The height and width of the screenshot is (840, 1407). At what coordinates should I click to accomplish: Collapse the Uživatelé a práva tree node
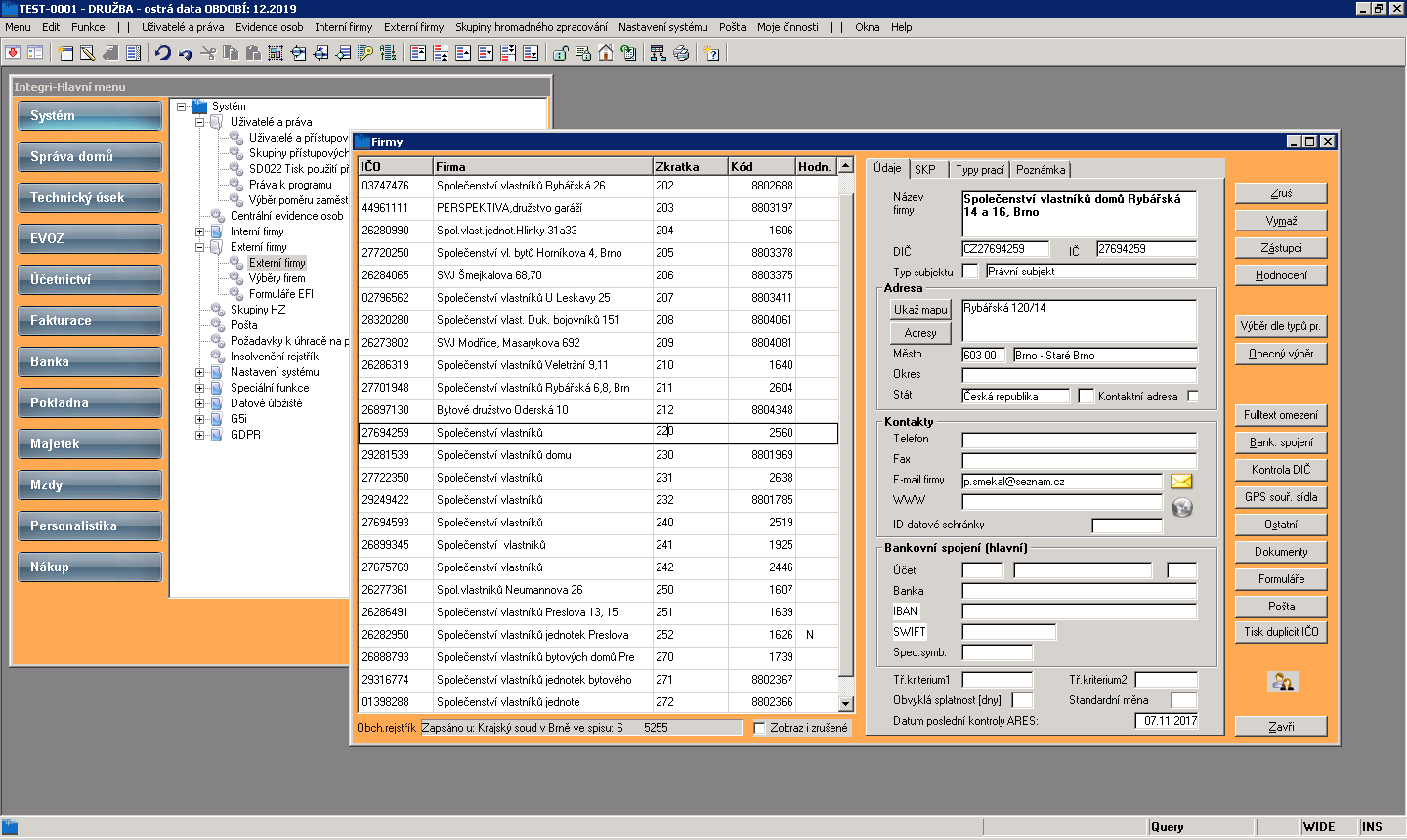pos(199,122)
